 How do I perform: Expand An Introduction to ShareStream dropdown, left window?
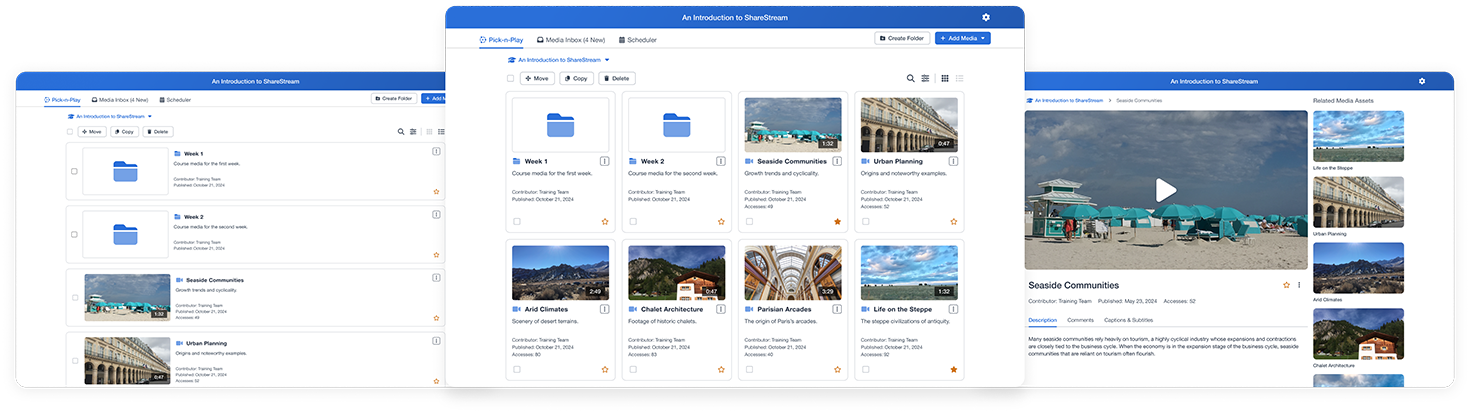point(109,117)
